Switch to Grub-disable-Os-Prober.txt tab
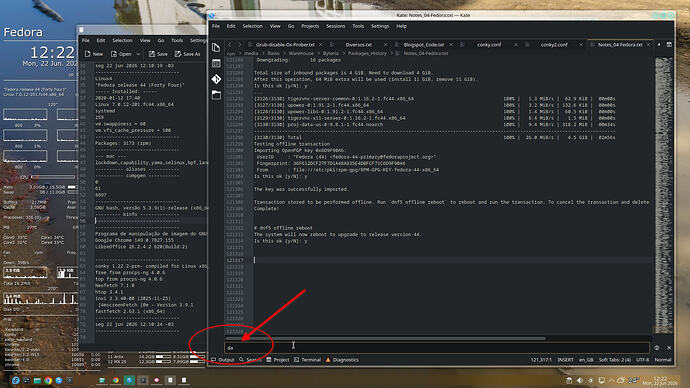 pyautogui.click(x=285, y=44)
